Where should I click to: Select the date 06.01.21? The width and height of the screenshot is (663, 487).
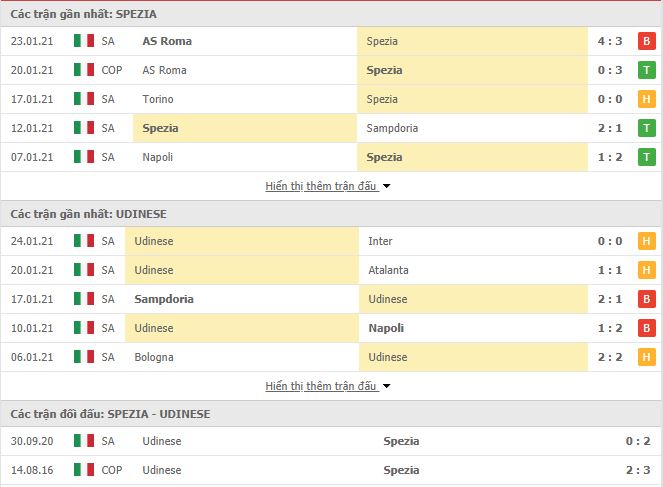tap(32, 357)
